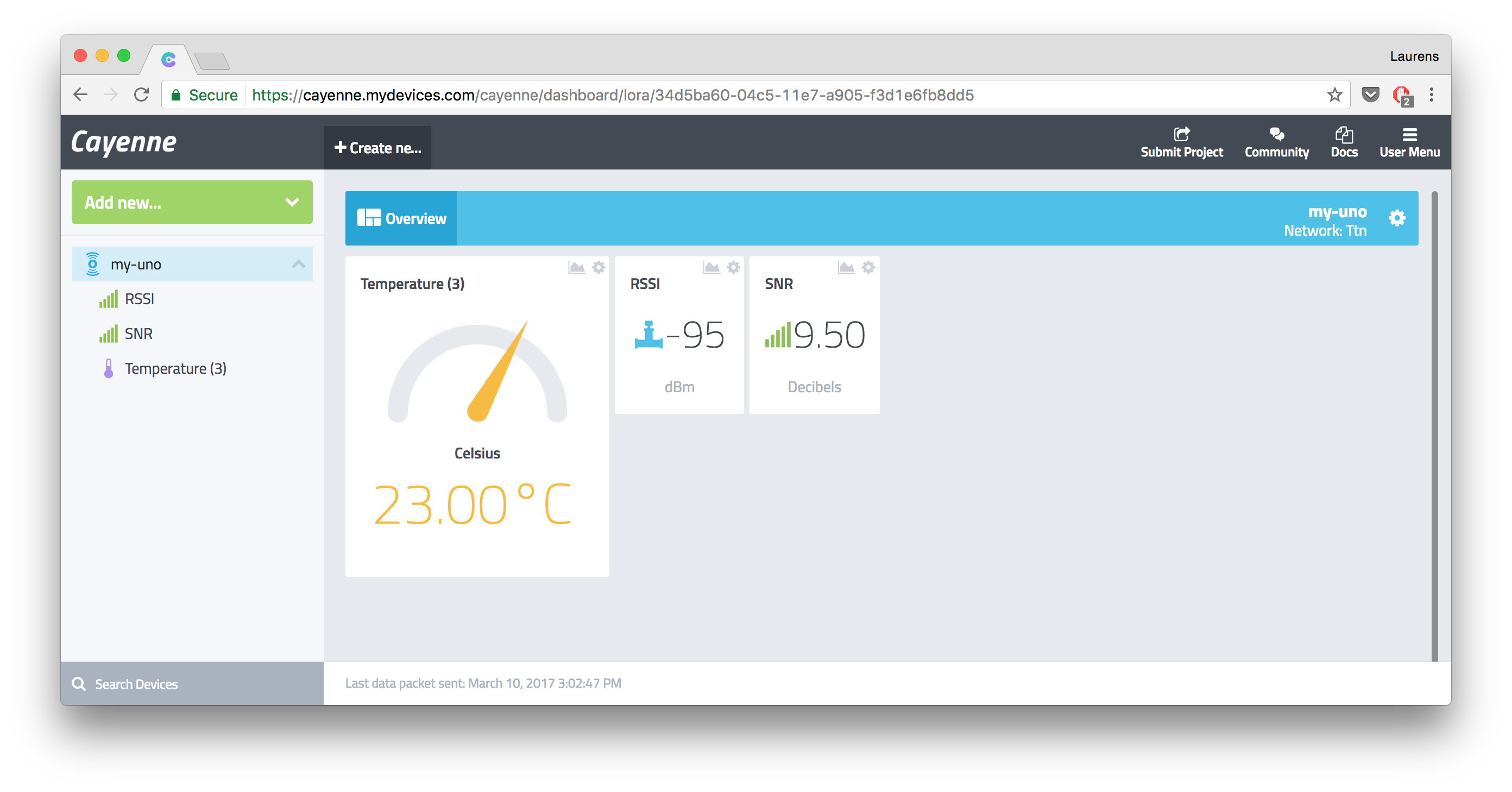Image resolution: width=1512 pixels, height=792 pixels.
Task: Click the browser back arrow
Action: click(80, 95)
